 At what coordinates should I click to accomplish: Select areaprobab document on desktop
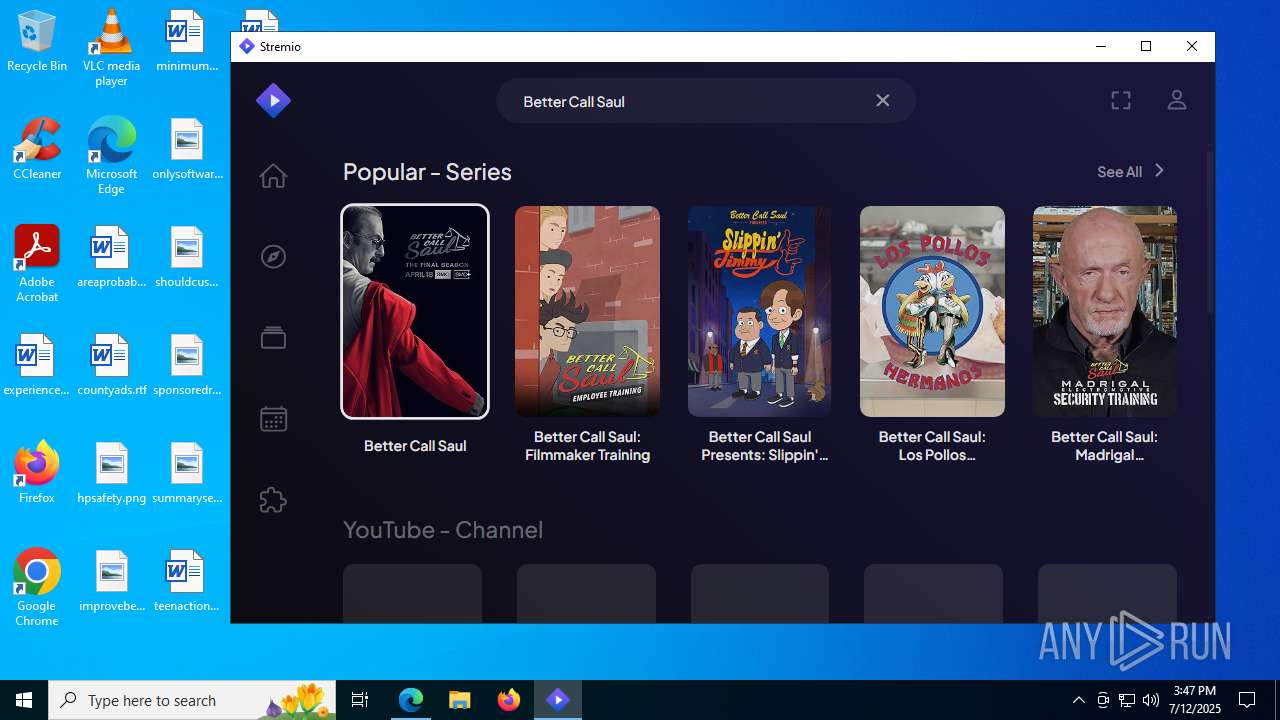pyautogui.click(x=111, y=258)
